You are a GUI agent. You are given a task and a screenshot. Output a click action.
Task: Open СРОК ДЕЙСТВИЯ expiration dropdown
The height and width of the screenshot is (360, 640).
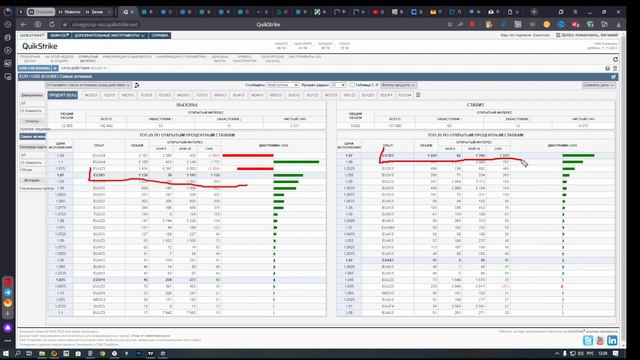pyautogui.click(x=84, y=68)
